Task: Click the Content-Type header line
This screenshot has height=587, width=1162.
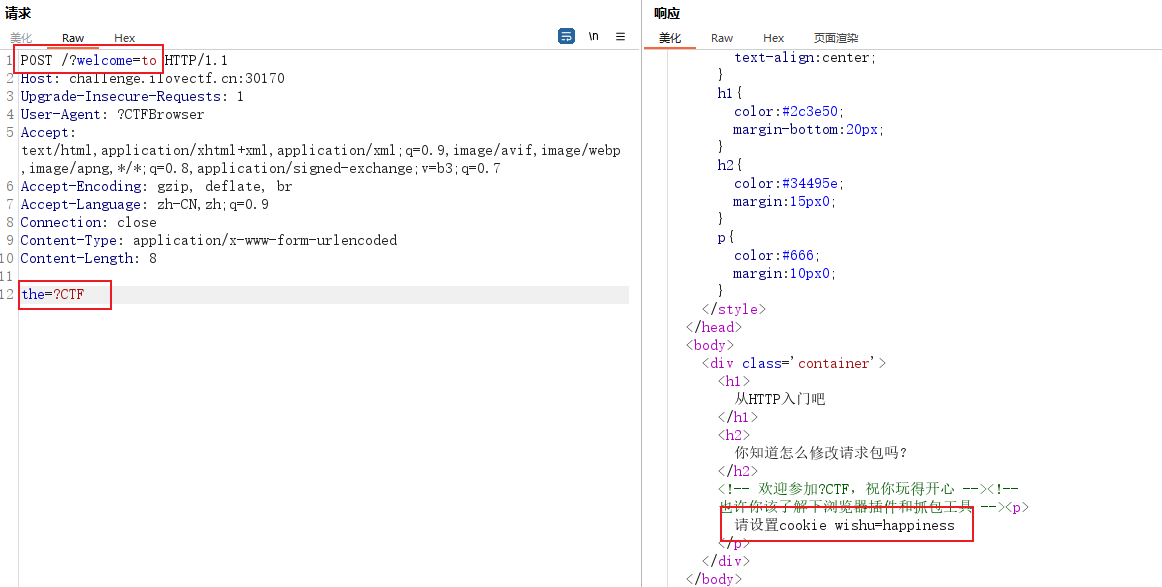Action: (208, 240)
